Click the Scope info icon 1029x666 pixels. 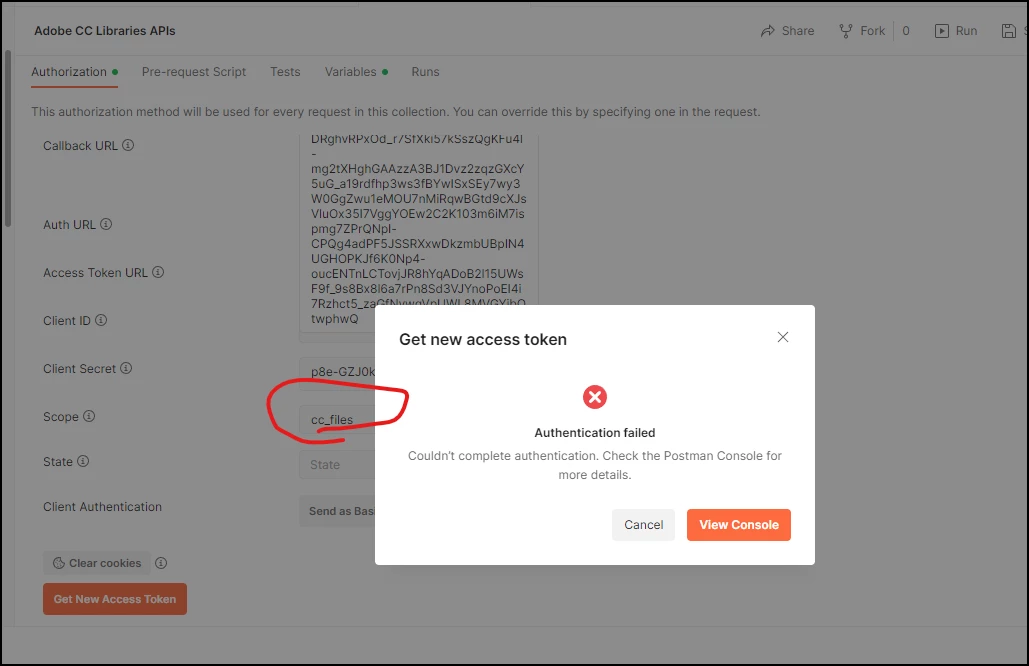click(x=89, y=416)
